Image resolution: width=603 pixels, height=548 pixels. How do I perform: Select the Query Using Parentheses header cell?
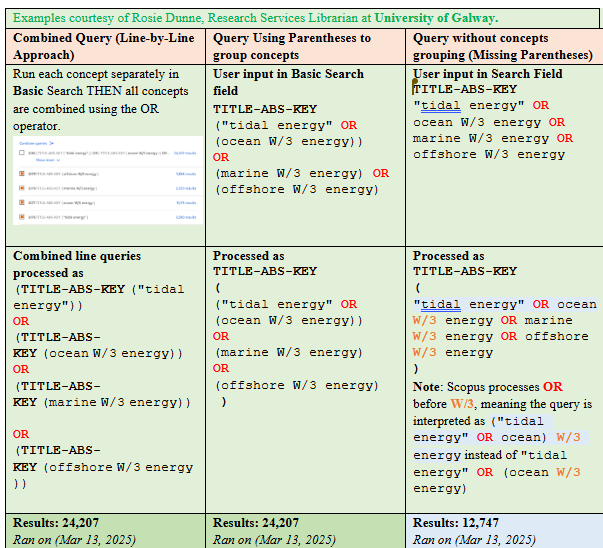[x=307, y=46]
